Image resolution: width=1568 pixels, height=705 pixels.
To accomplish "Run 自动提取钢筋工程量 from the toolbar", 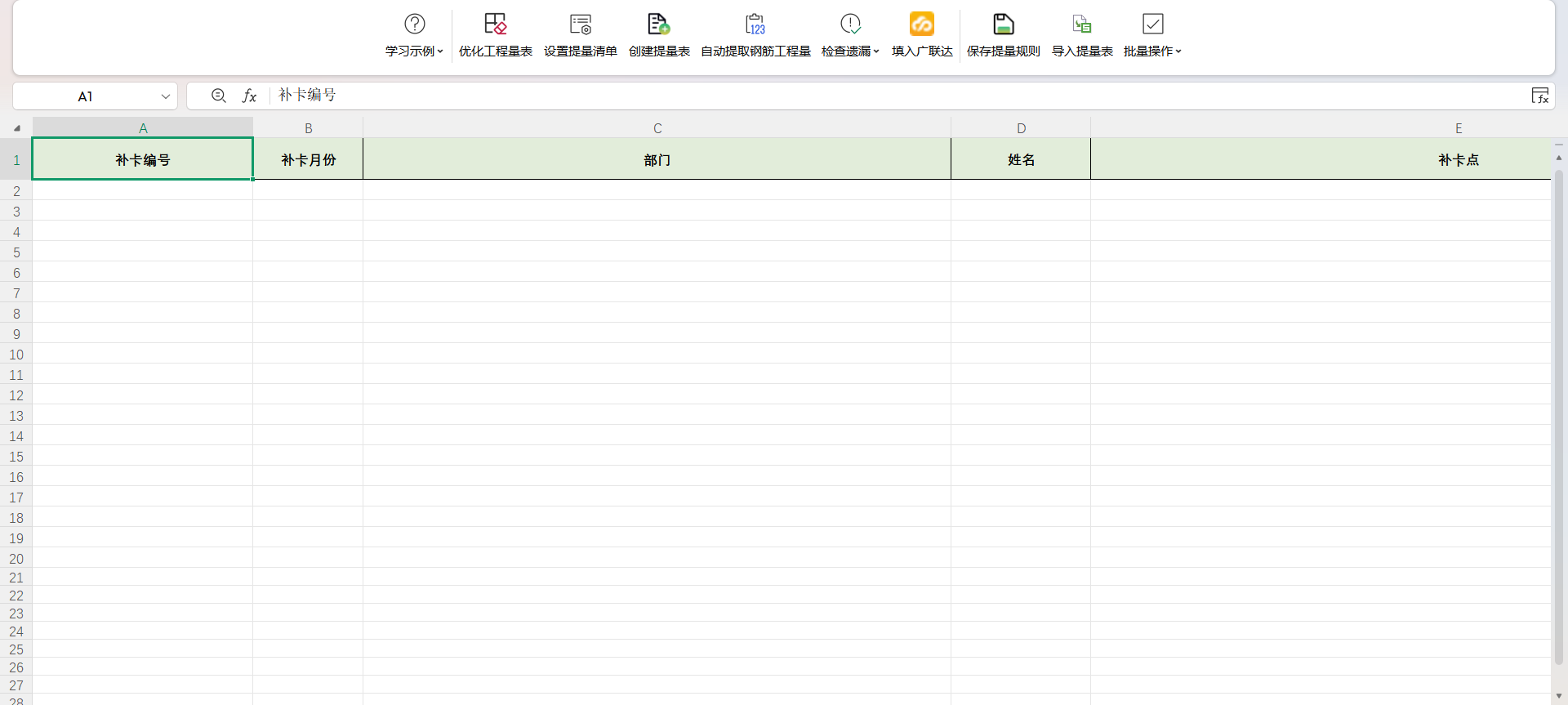I will pos(755,35).
